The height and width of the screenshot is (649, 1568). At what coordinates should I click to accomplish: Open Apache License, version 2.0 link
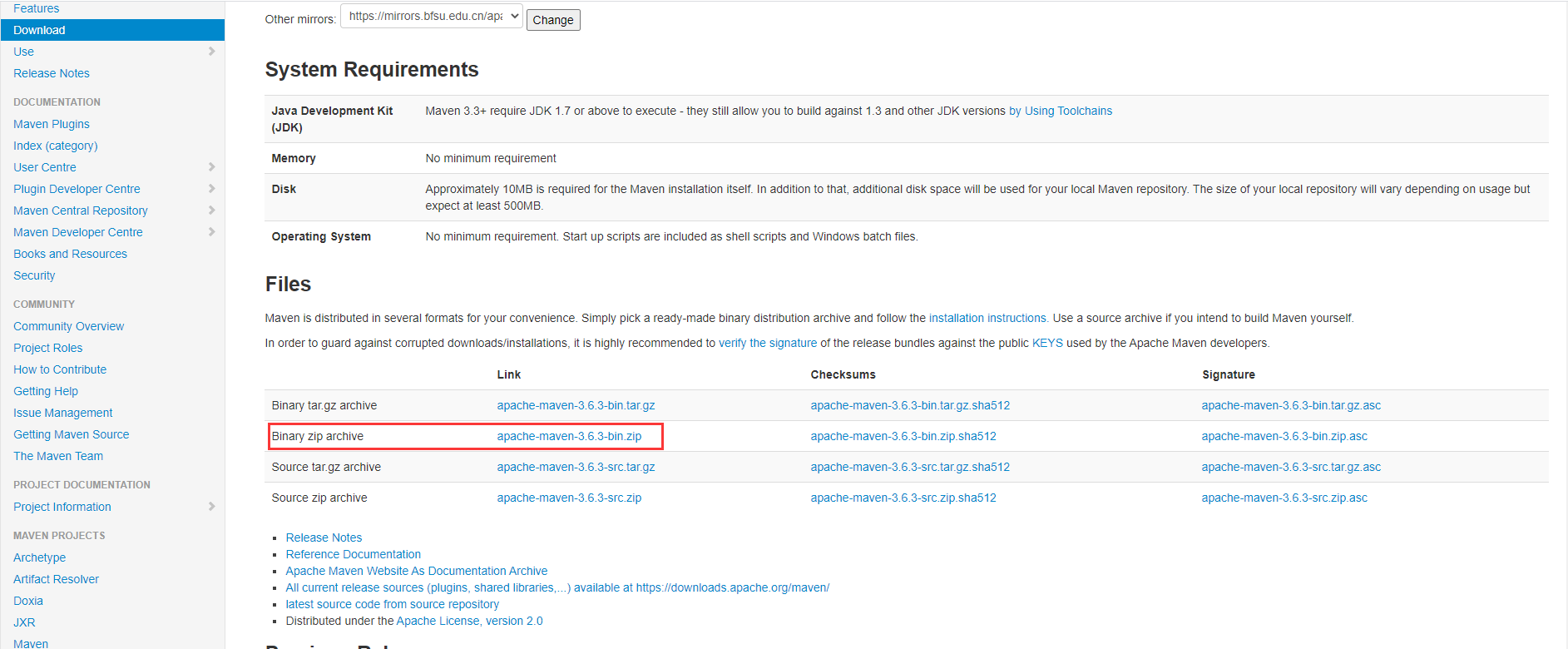(x=470, y=621)
